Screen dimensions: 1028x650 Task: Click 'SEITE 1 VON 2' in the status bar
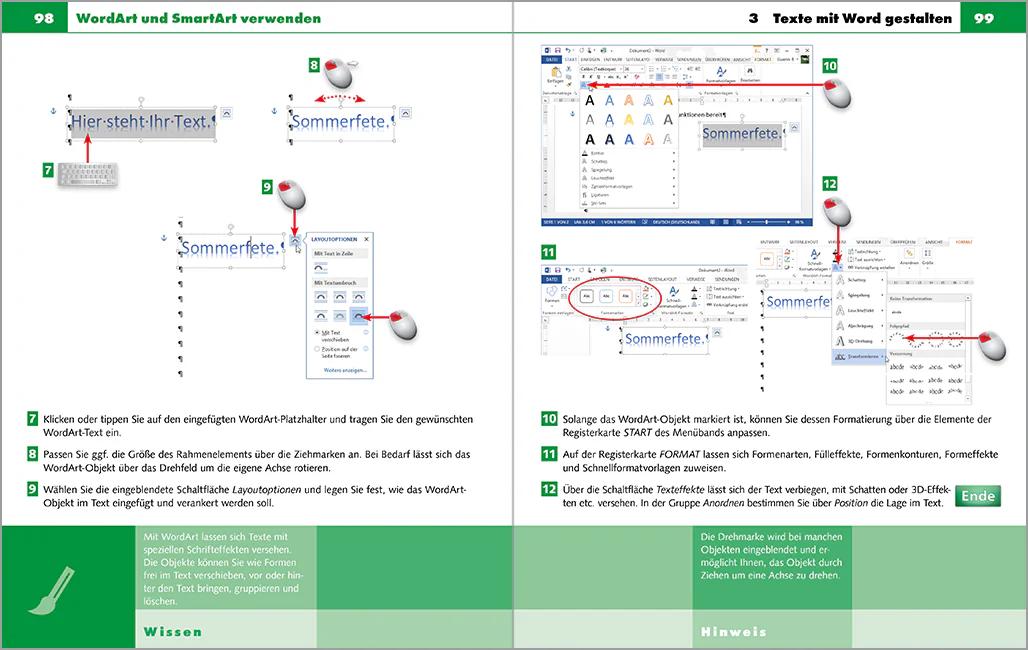pos(556,222)
